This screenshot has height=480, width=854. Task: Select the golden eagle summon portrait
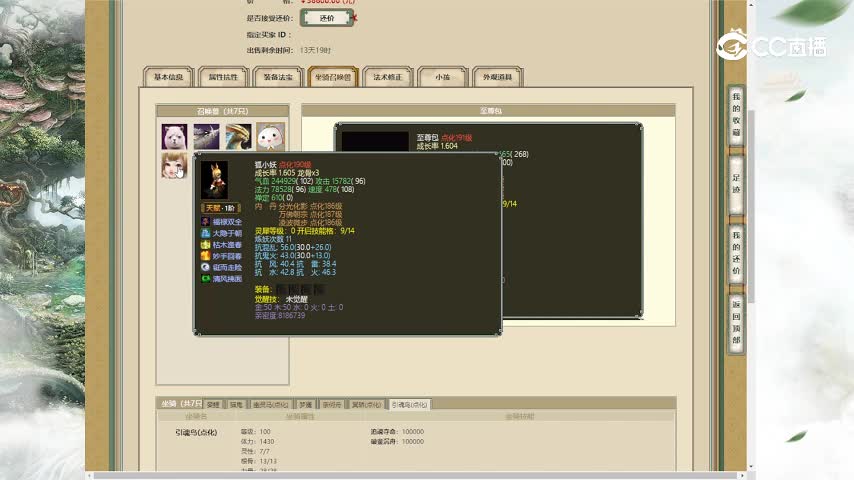click(239, 136)
